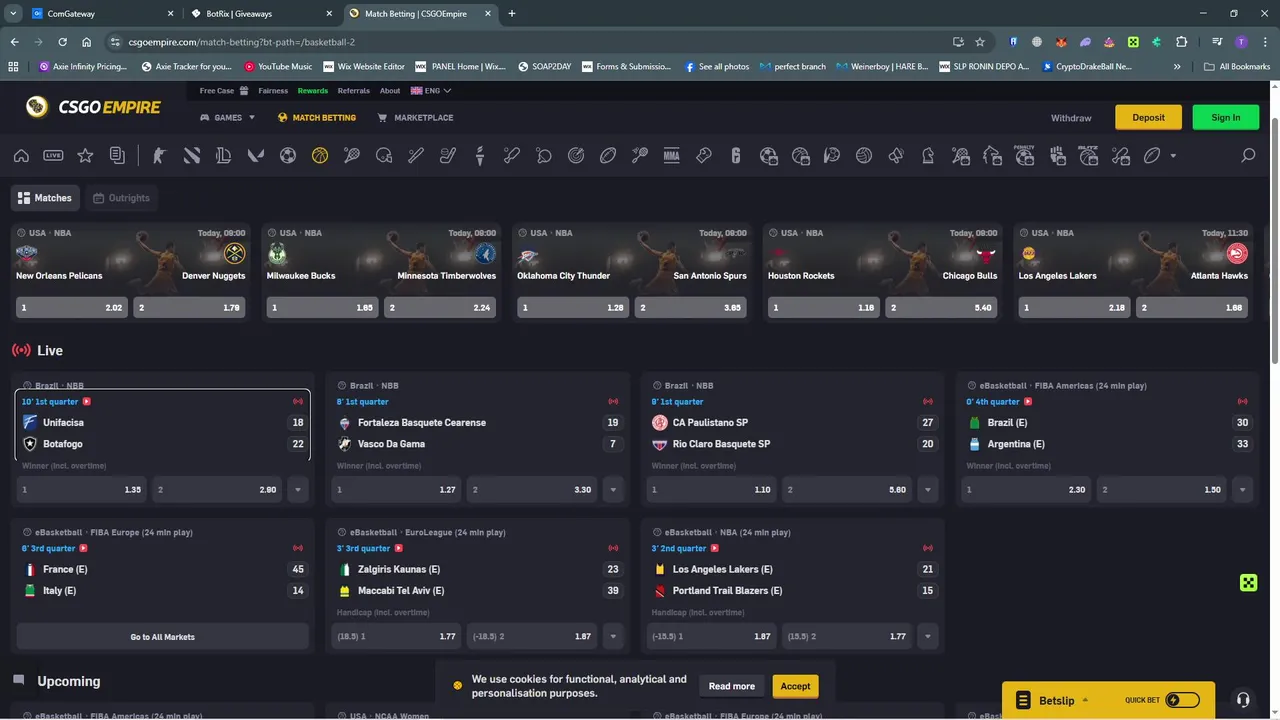Select the tennis racket sport icon
Viewport: 1280px width, 720px height.
(352, 156)
